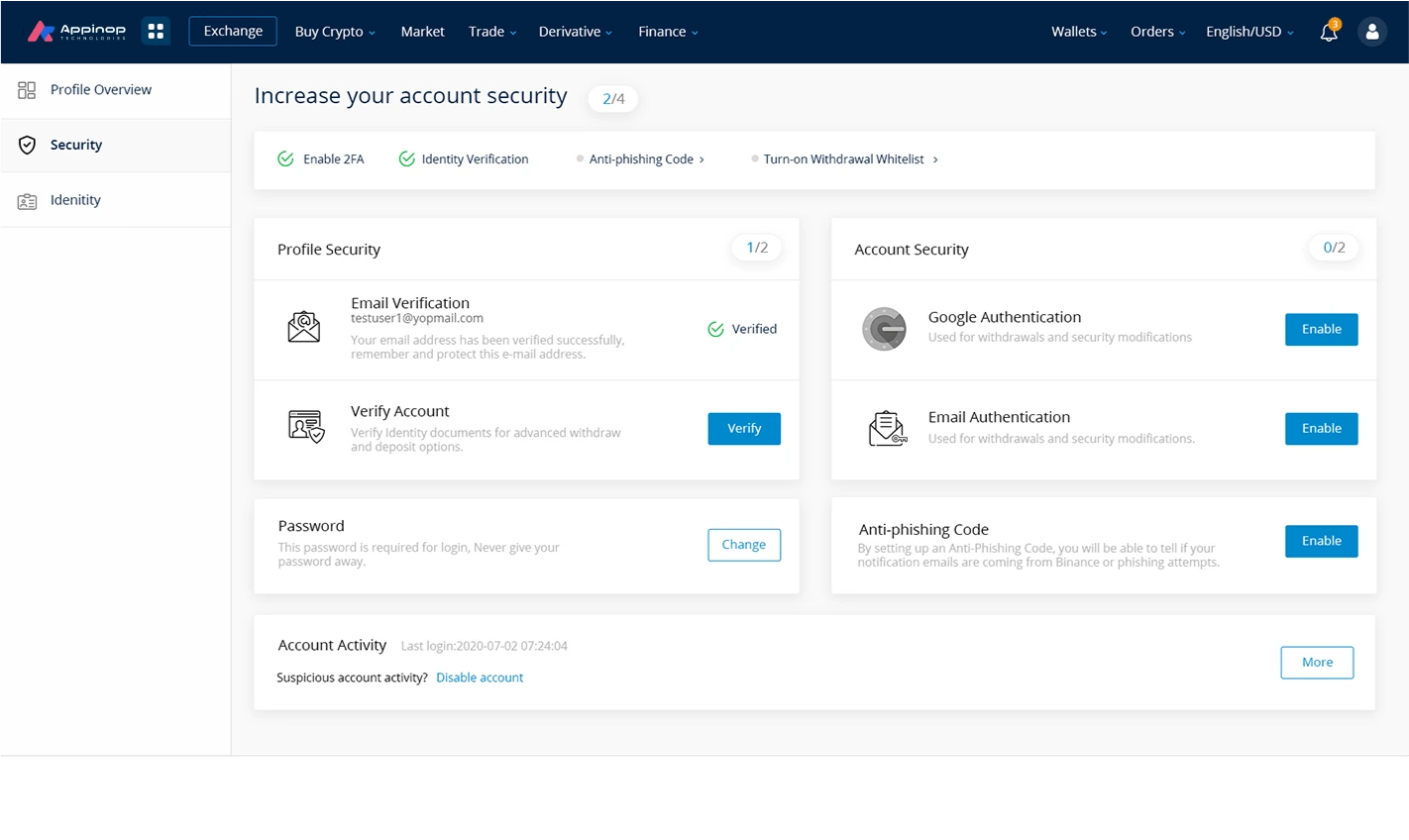Click the Disable account link
The width and height of the screenshot is (1409, 840).
point(480,678)
